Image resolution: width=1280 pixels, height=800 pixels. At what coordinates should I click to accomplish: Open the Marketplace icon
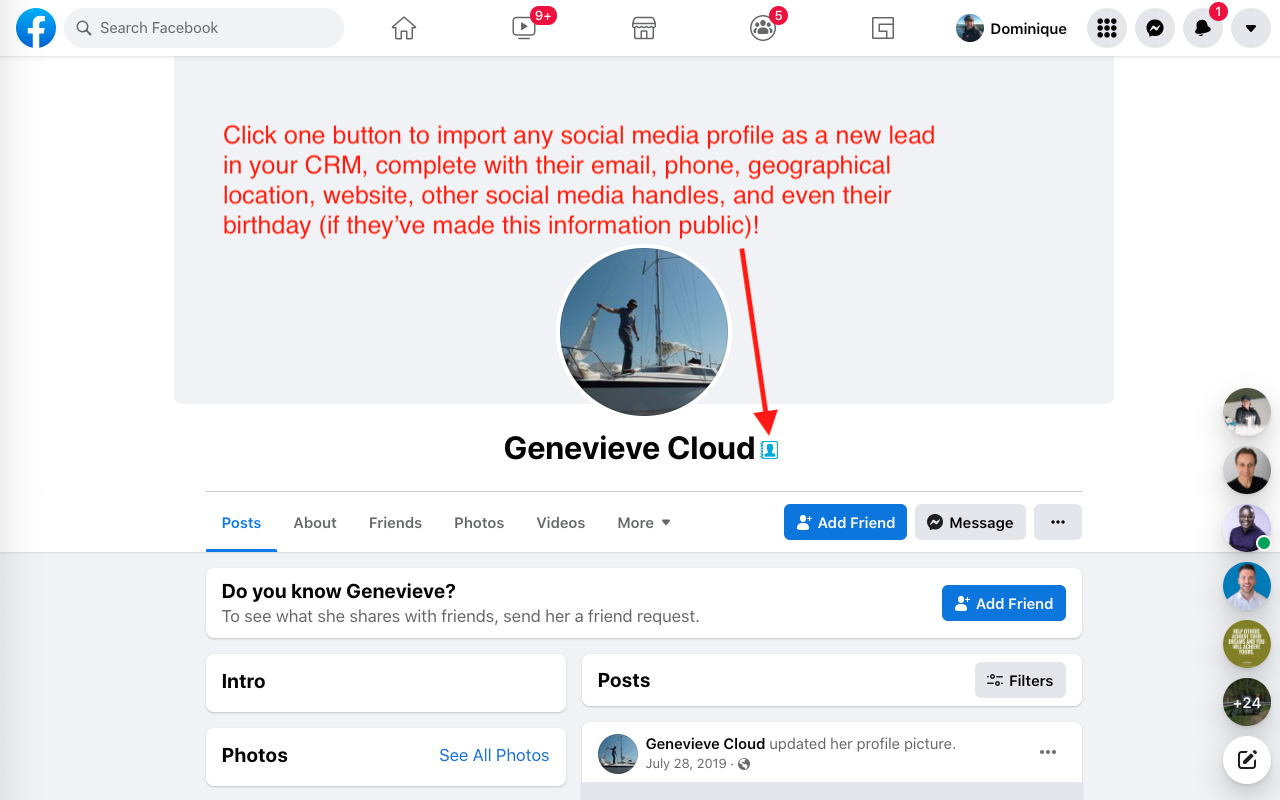[644, 28]
